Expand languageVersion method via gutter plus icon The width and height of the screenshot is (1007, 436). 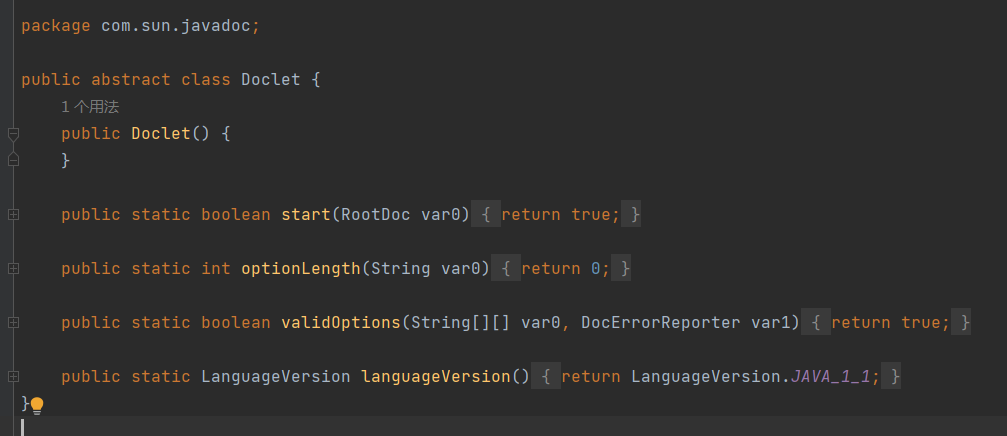coord(13,376)
